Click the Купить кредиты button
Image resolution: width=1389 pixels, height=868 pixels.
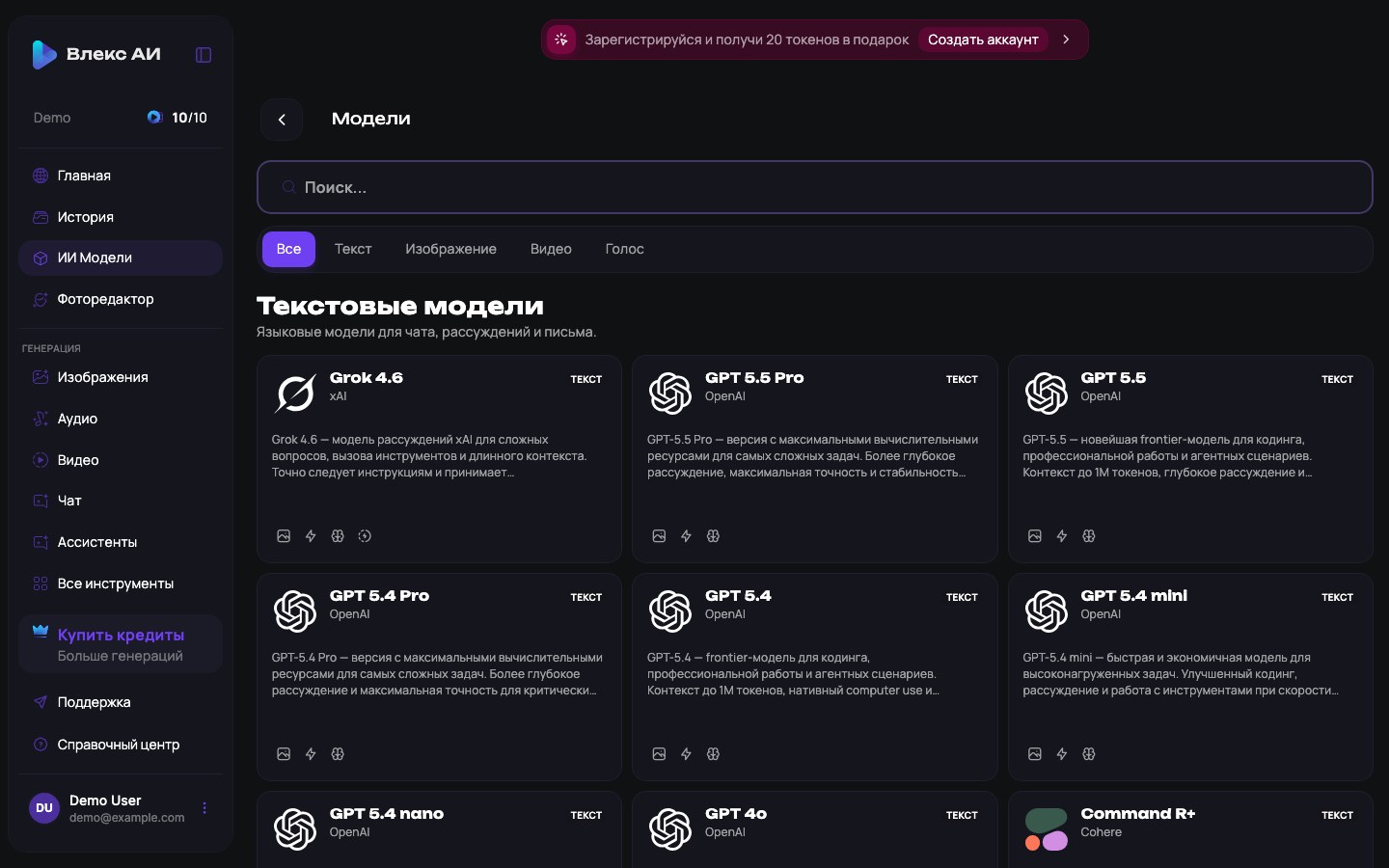click(x=121, y=644)
